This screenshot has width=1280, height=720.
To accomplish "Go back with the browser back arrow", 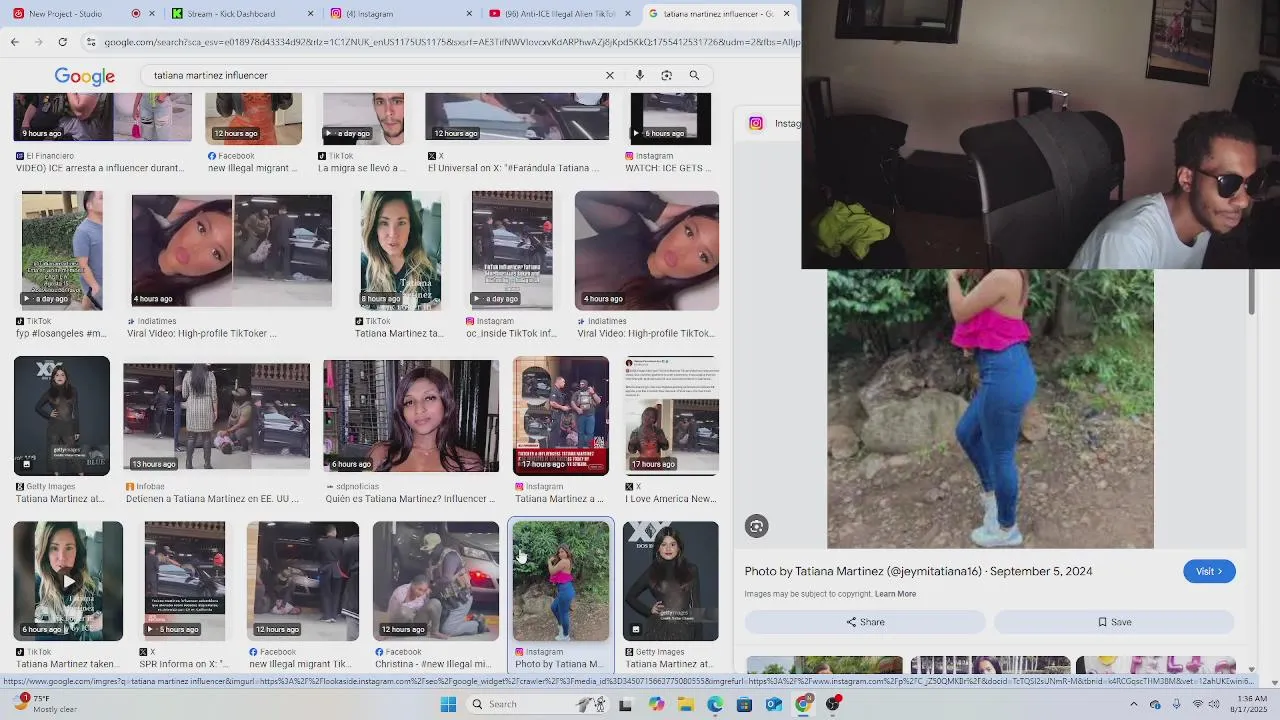I will (x=15, y=42).
